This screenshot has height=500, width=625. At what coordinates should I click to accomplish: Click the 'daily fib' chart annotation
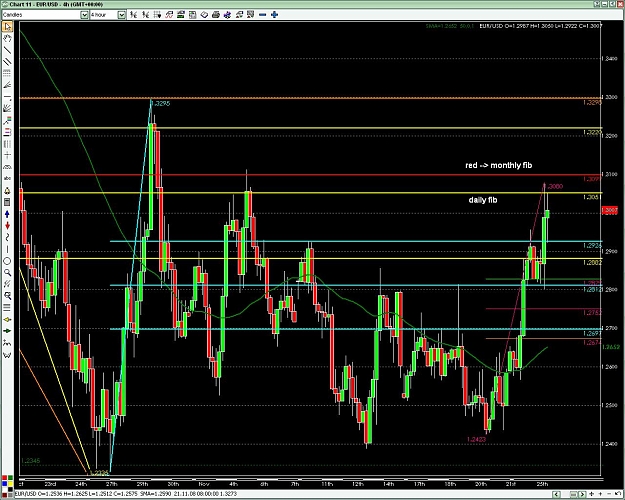click(483, 200)
